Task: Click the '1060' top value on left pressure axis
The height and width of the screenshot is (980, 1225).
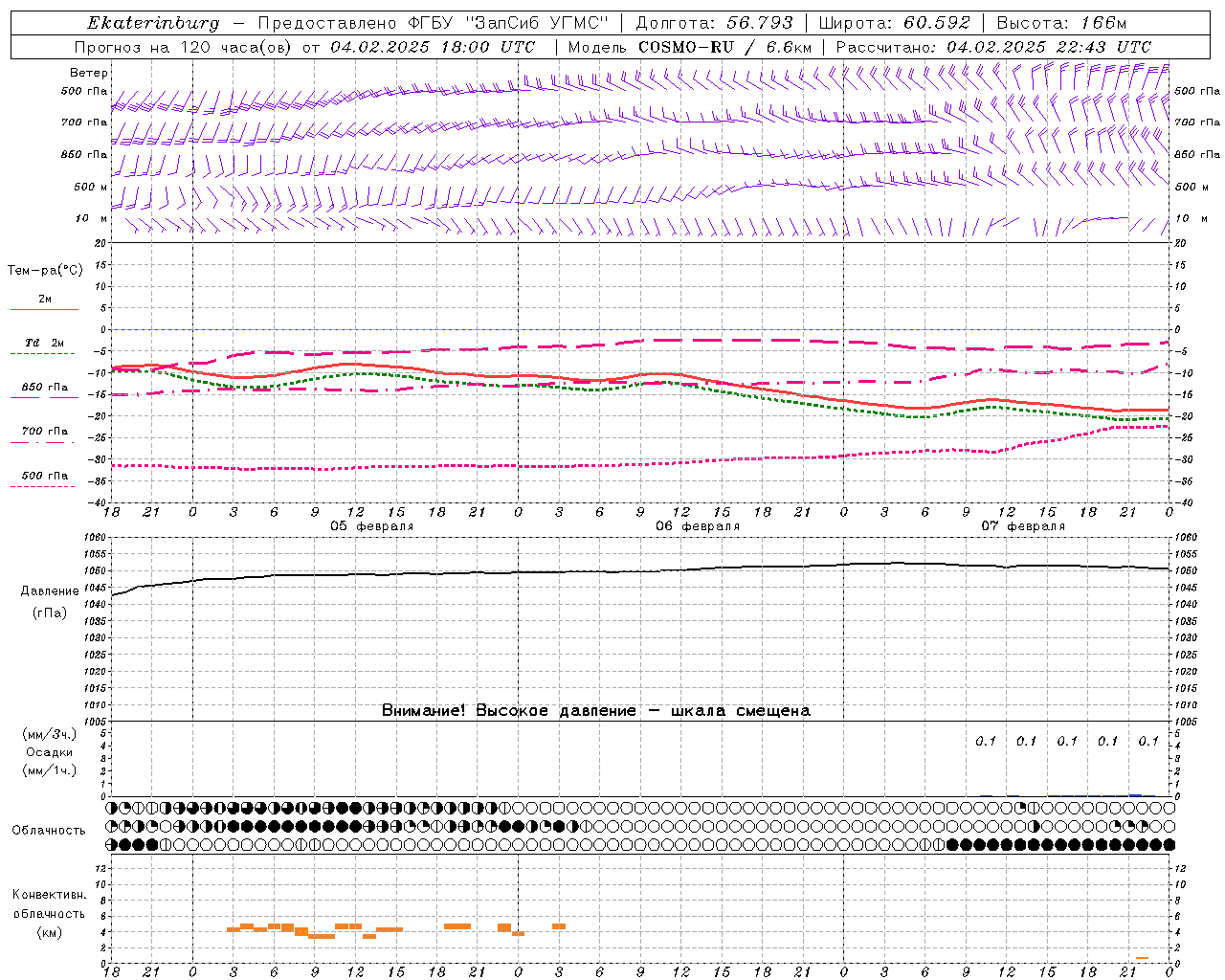Action: 96,538
